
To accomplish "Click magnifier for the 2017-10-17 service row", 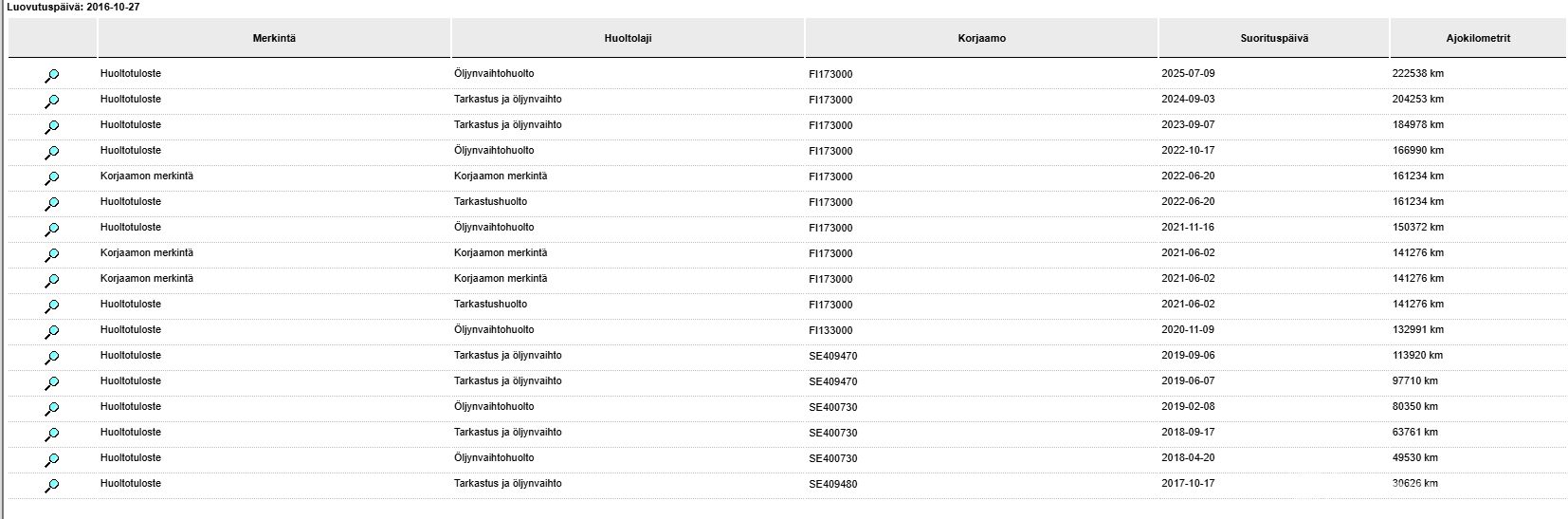I will coord(52,486).
